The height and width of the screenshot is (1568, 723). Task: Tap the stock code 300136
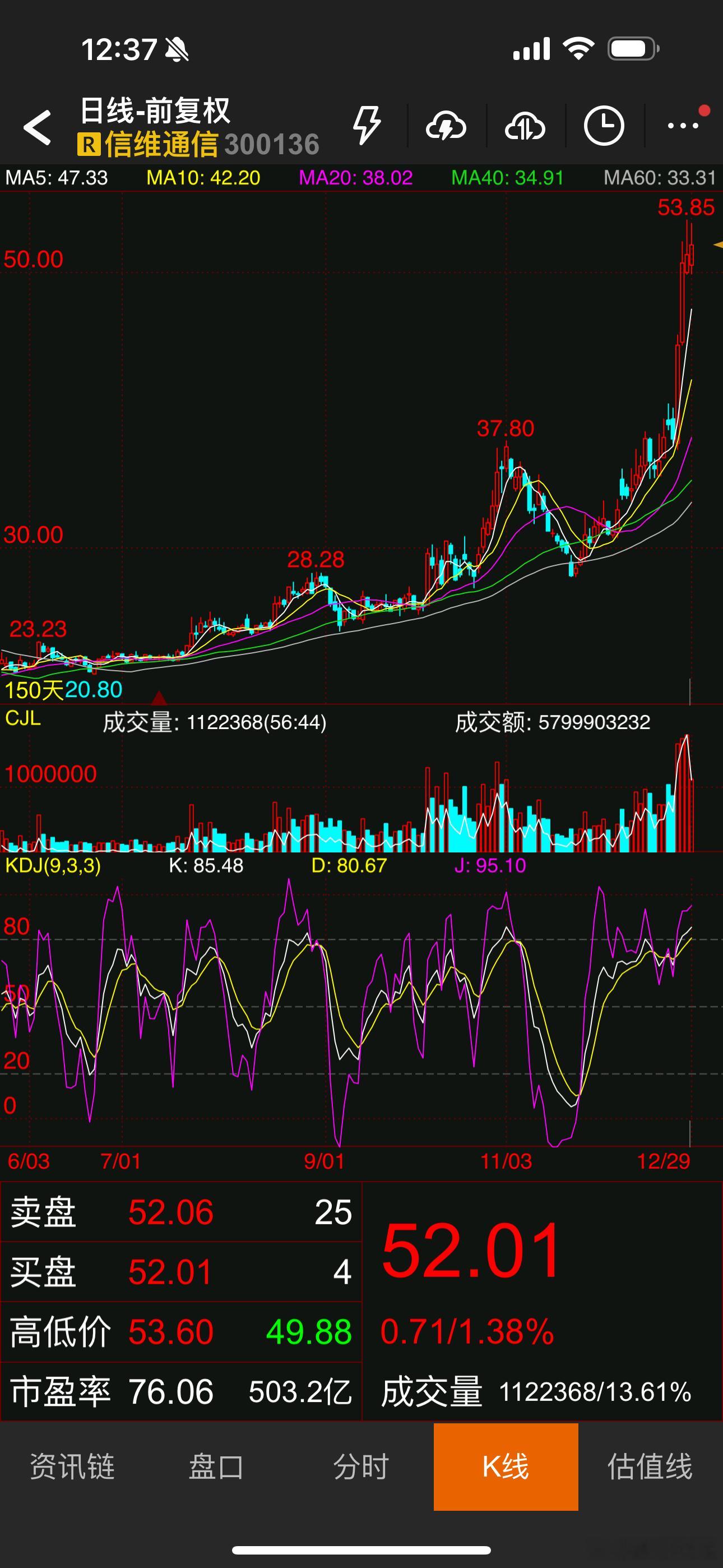[271, 145]
